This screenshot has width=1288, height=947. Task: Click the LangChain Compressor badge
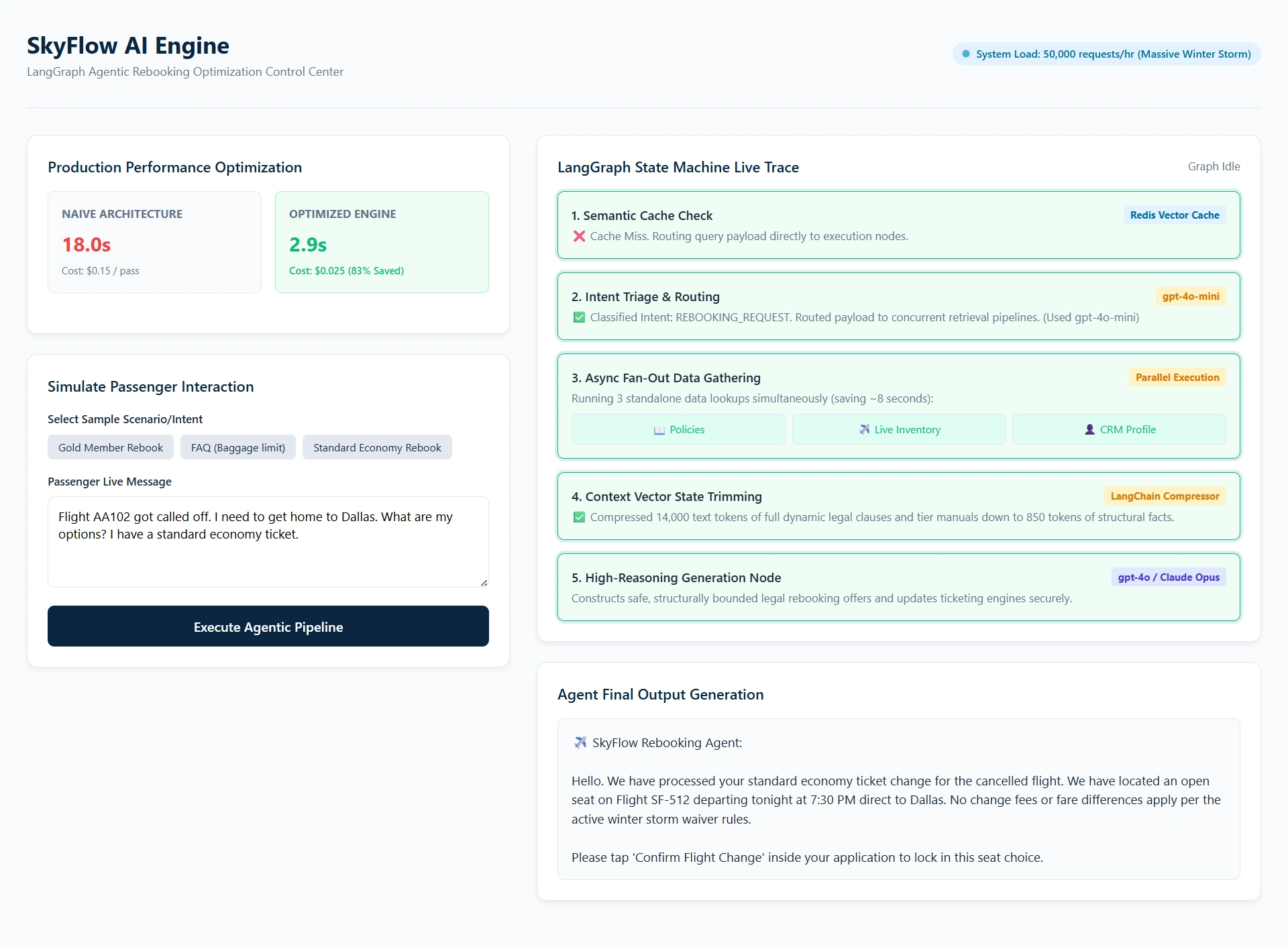coord(1165,496)
